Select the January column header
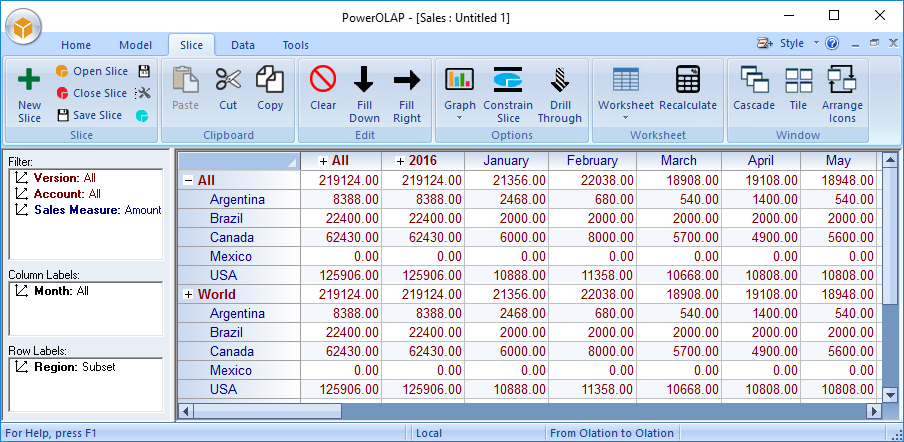The image size is (904, 442). coord(506,161)
